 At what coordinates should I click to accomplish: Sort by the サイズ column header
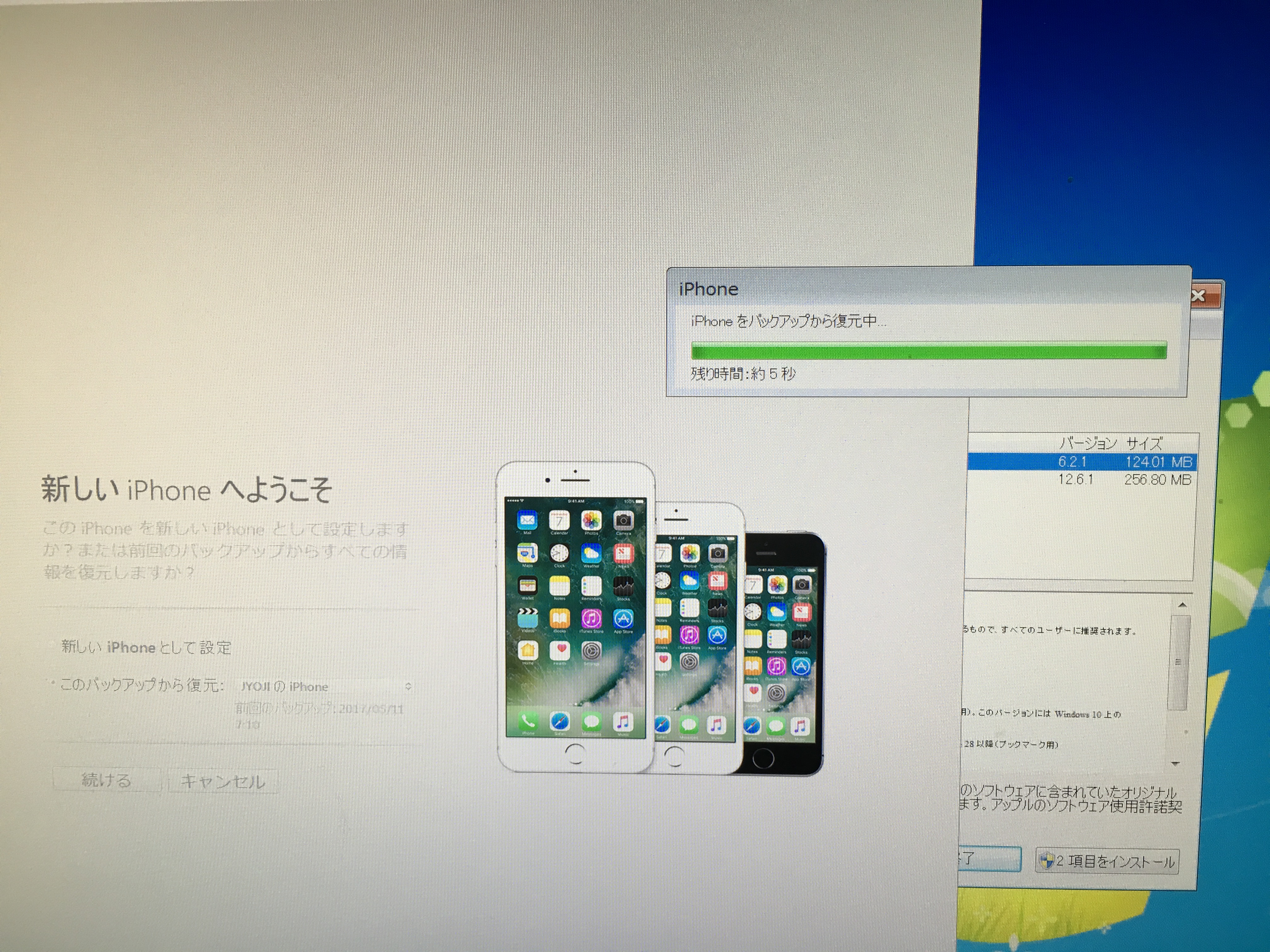[1144, 443]
